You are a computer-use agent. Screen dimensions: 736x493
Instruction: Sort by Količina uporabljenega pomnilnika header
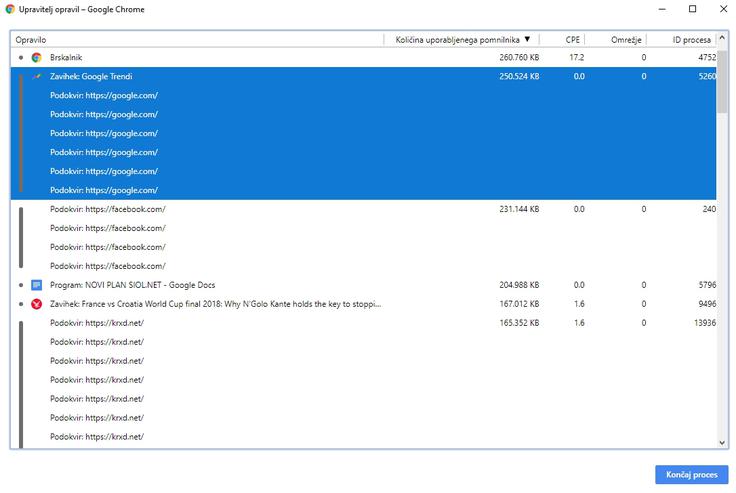[458, 40]
